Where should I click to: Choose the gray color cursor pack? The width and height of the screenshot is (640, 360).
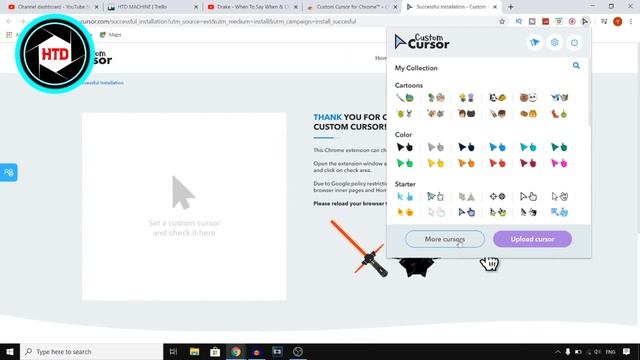(436, 147)
